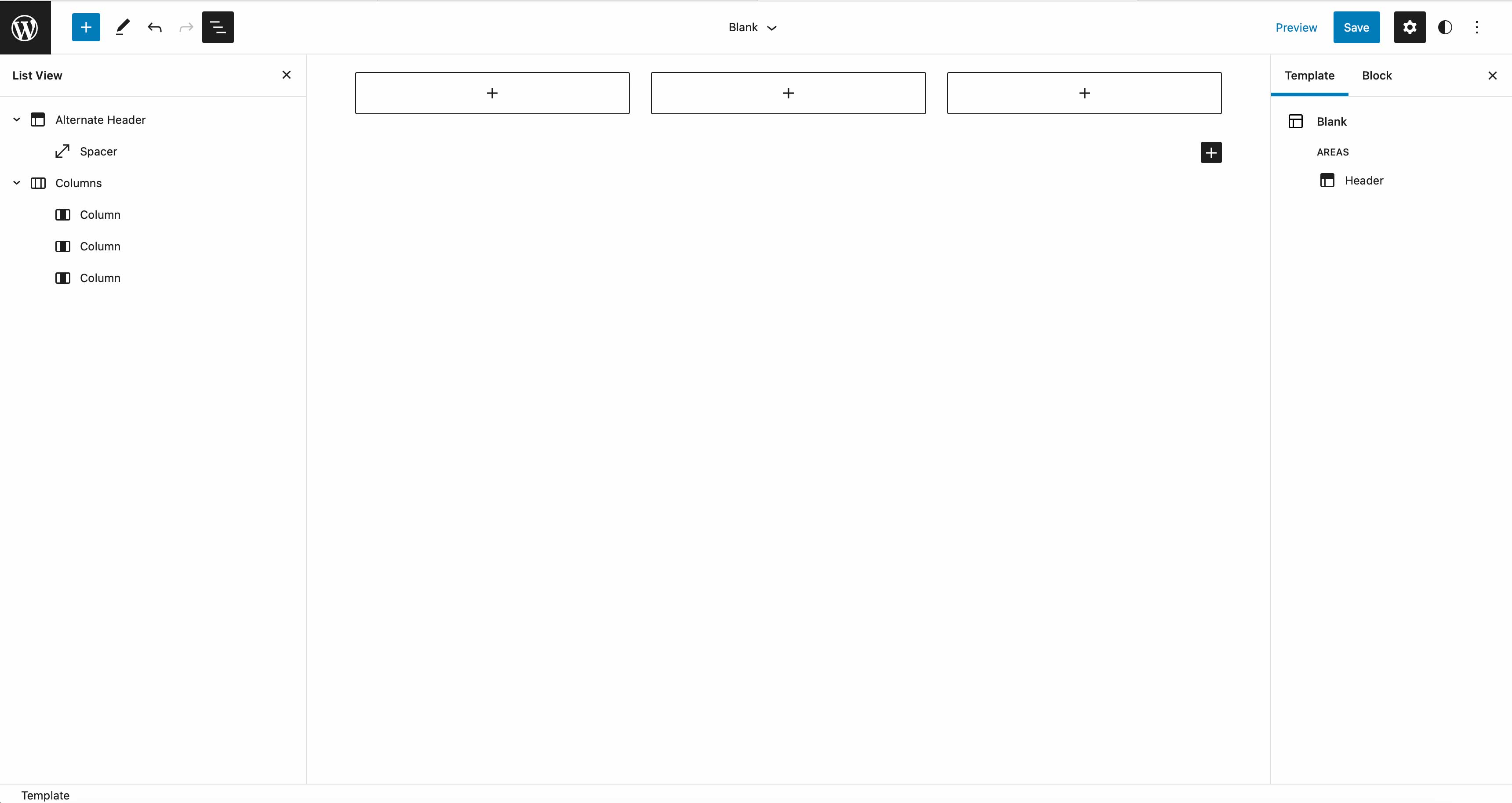Click the redo arrow icon
Viewport: 1512px width, 803px height.
tap(187, 27)
